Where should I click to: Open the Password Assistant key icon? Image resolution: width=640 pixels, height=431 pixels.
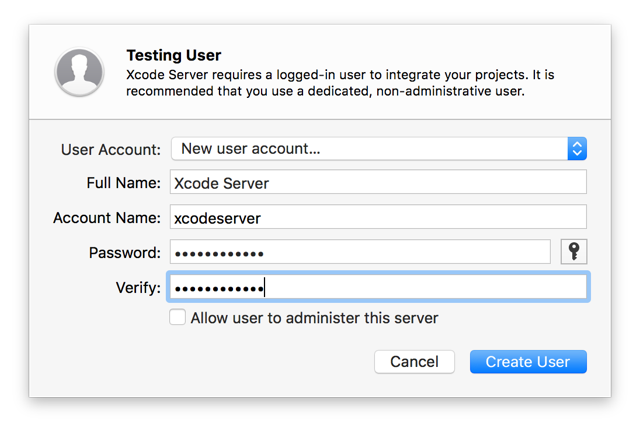[574, 251]
